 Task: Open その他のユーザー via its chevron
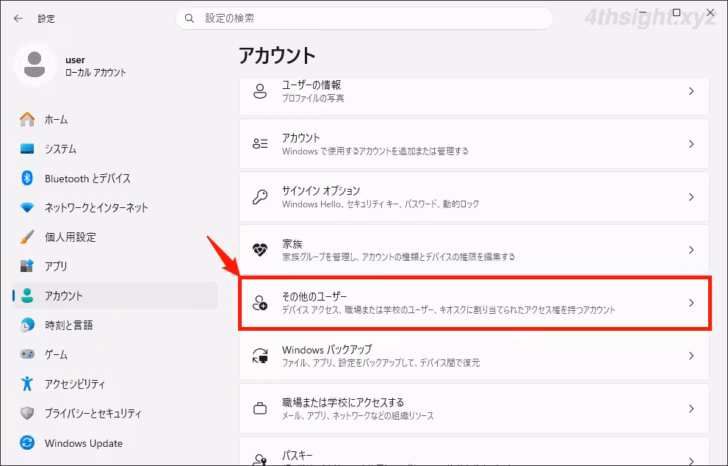(x=691, y=303)
